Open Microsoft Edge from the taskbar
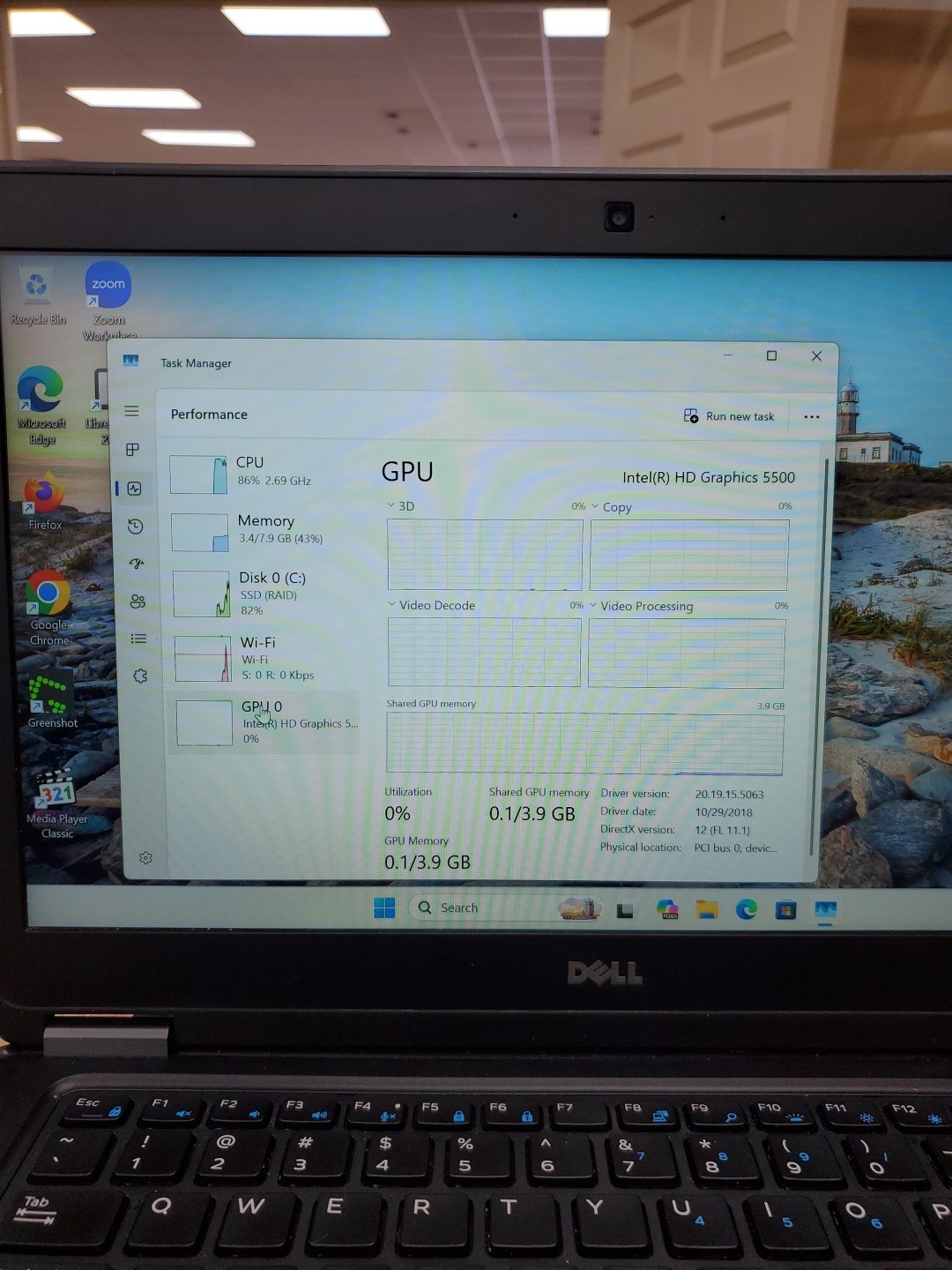Viewport: 952px width, 1270px height. [x=747, y=909]
